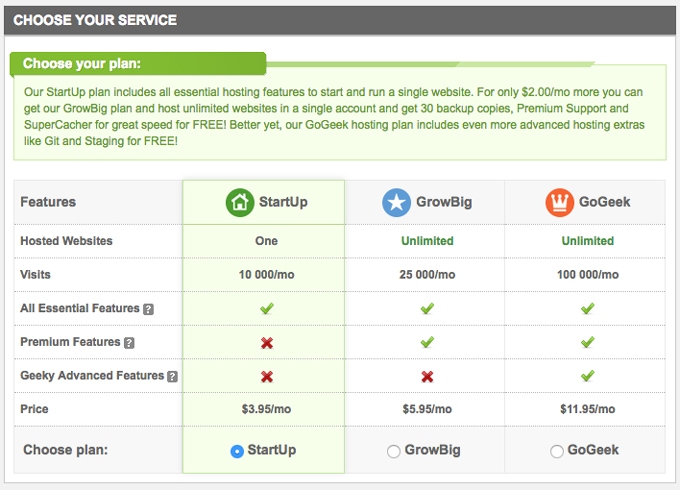Click the orange GoGeek crown icon

coord(559,203)
